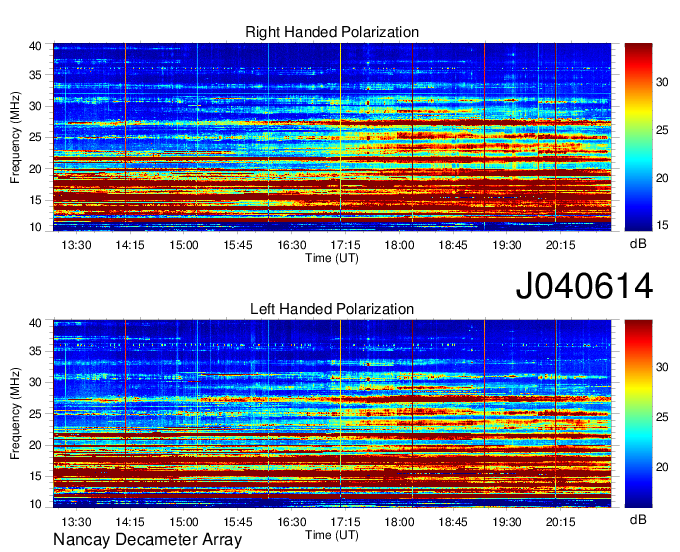Click the 10 MHz tick on Right Handed plot
Screen dimensions: 680x552
click(x=36, y=227)
